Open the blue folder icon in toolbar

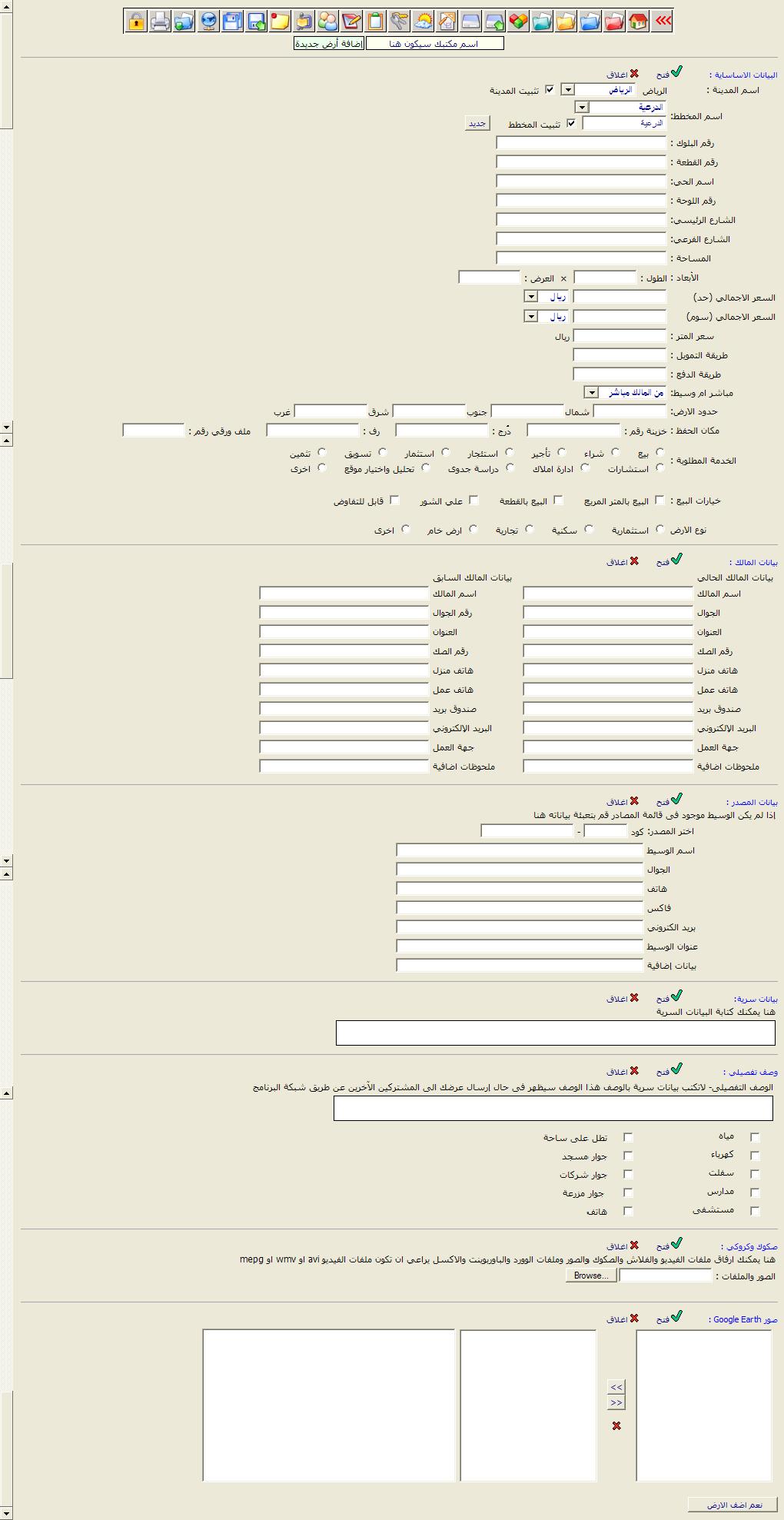pyautogui.click(x=590, y=21)
